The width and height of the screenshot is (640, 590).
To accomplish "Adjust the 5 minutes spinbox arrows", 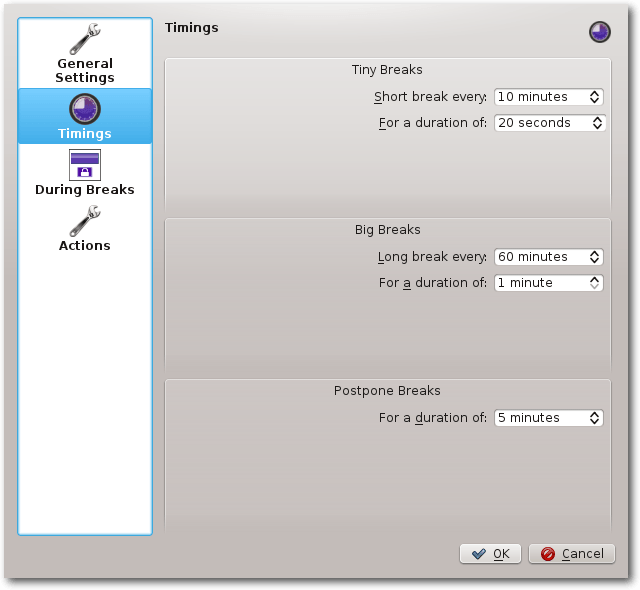I will click(x=594, y=418).
